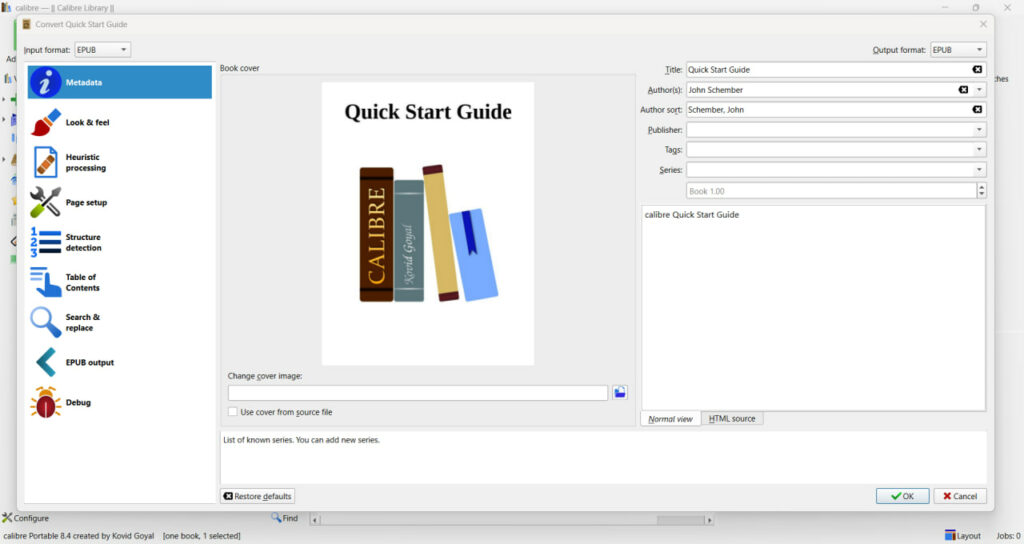Open the Output format dropdown
Image resolution: width=1024 pixels, height=544 pixels.
click(x=958, y=50)
